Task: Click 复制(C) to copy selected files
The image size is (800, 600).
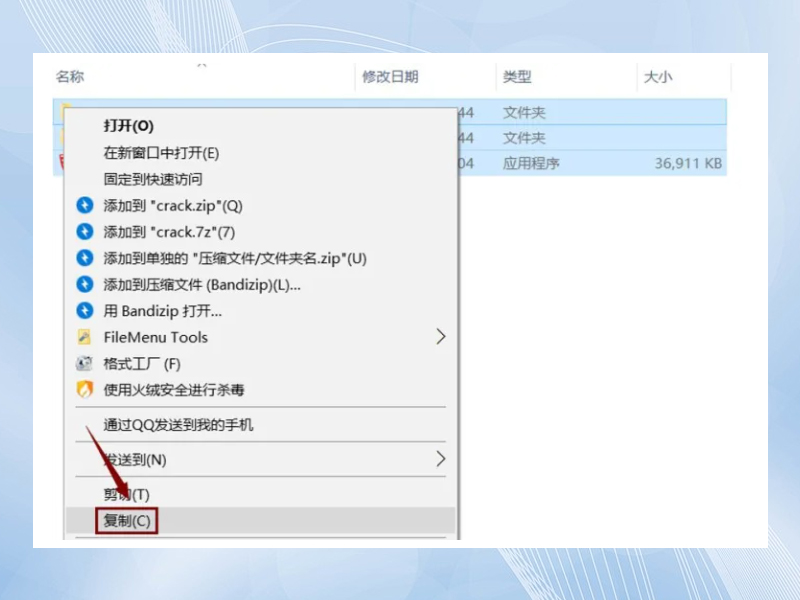Action: click(127, 521)
